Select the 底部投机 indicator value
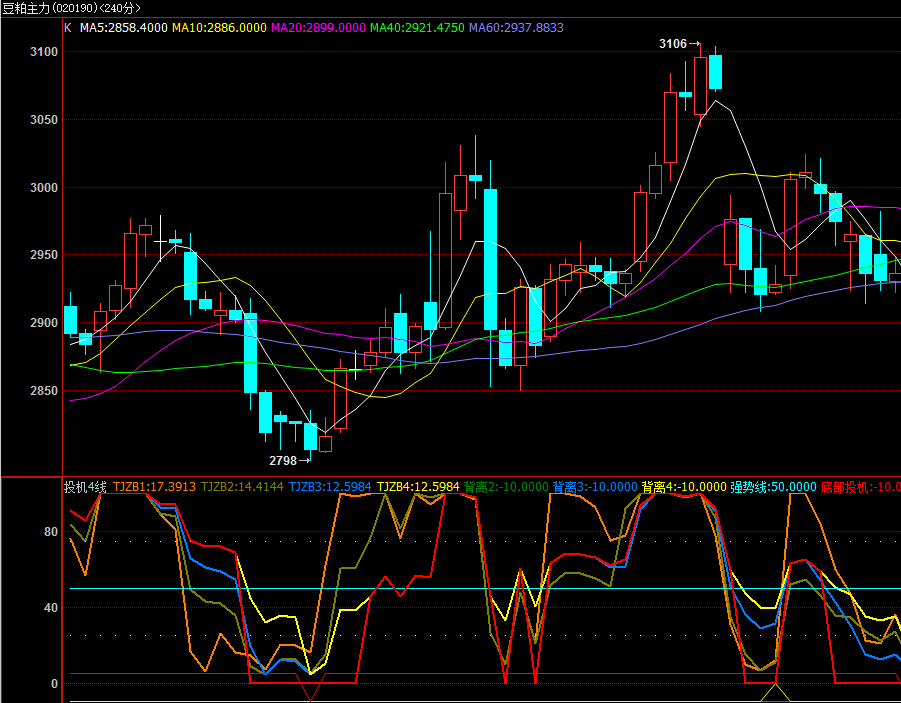This screenshot has width=901, height=703. (x=860, y=487)
